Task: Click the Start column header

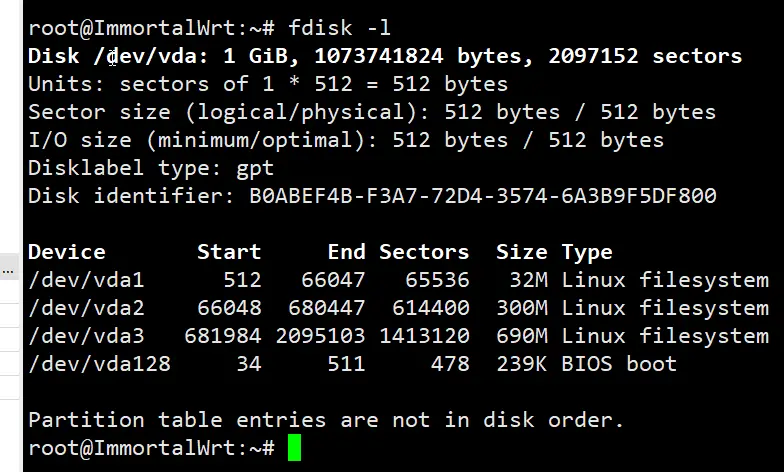Action: pos(229,252)
